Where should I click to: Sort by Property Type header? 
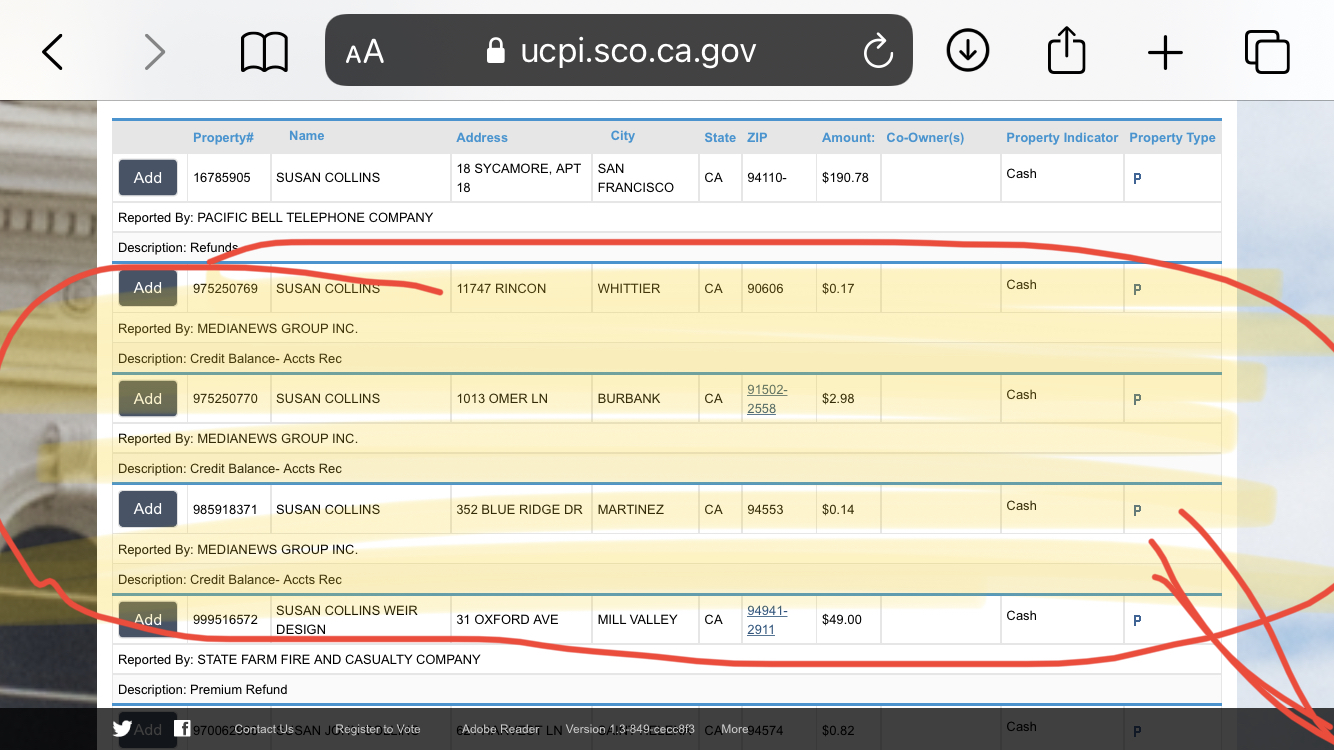tap(1172, 137)
